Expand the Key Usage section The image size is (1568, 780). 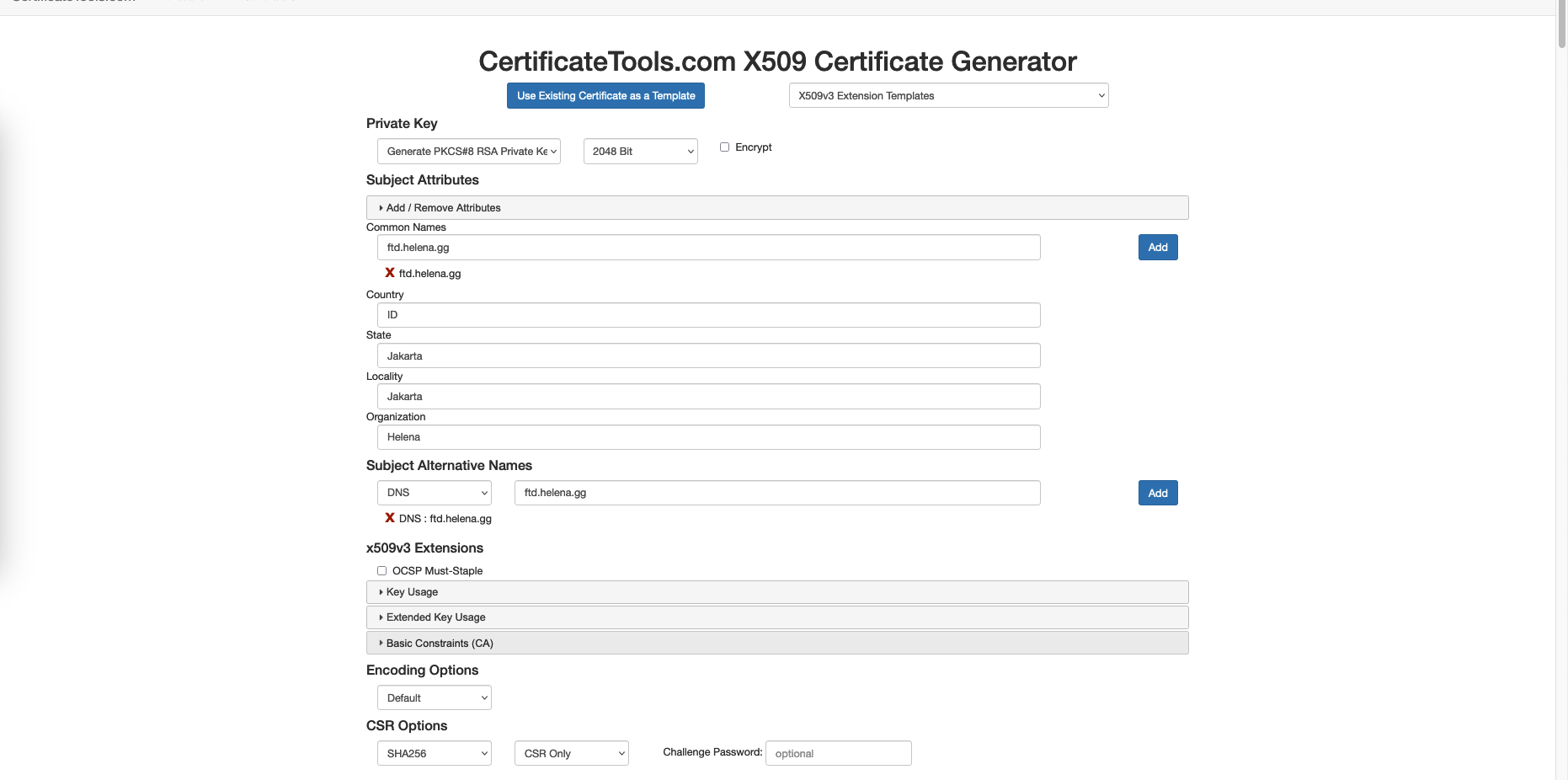412,592
